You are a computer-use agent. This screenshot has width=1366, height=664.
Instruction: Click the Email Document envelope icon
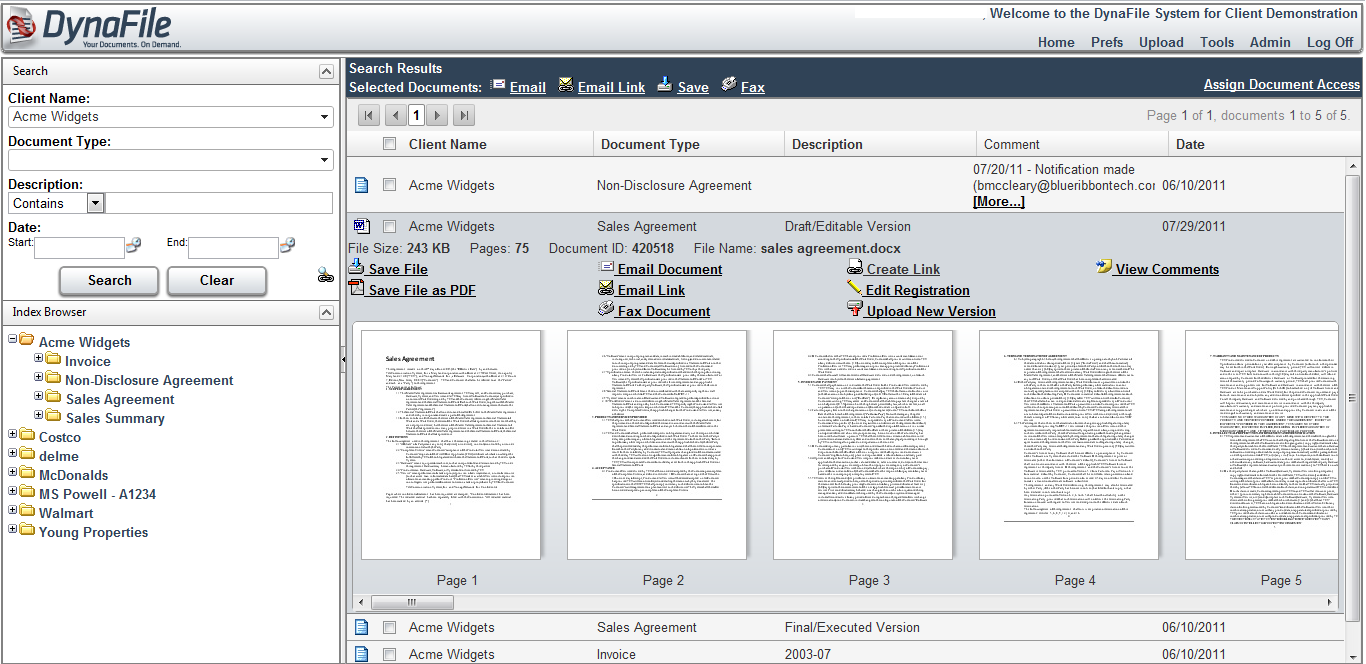point(606,267)
